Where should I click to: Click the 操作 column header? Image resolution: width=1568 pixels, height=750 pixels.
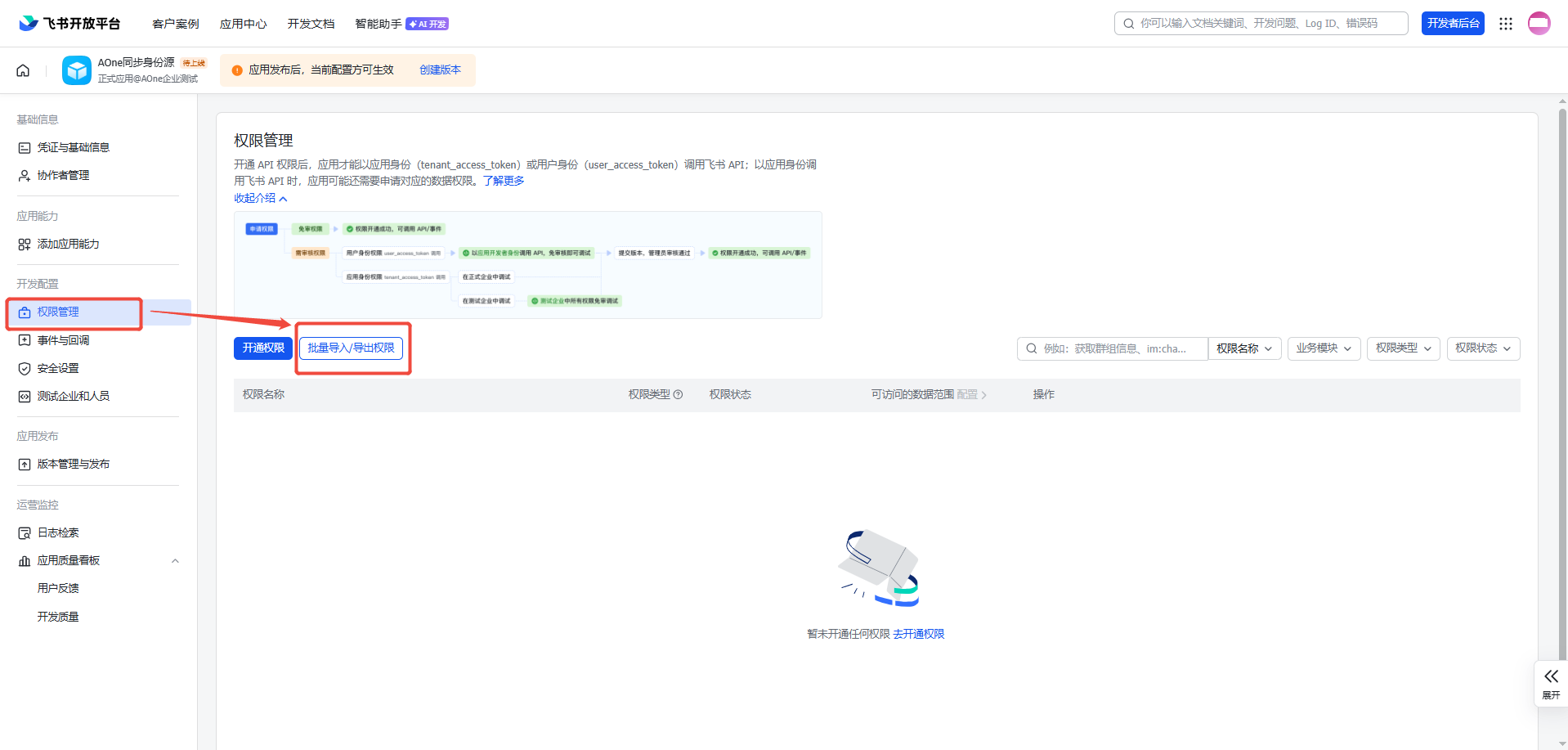(x=1044, y=395)
